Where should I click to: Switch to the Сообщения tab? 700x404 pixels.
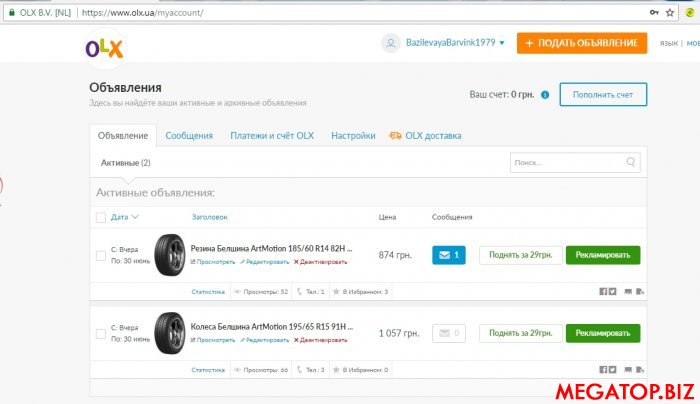click(189, 136)
